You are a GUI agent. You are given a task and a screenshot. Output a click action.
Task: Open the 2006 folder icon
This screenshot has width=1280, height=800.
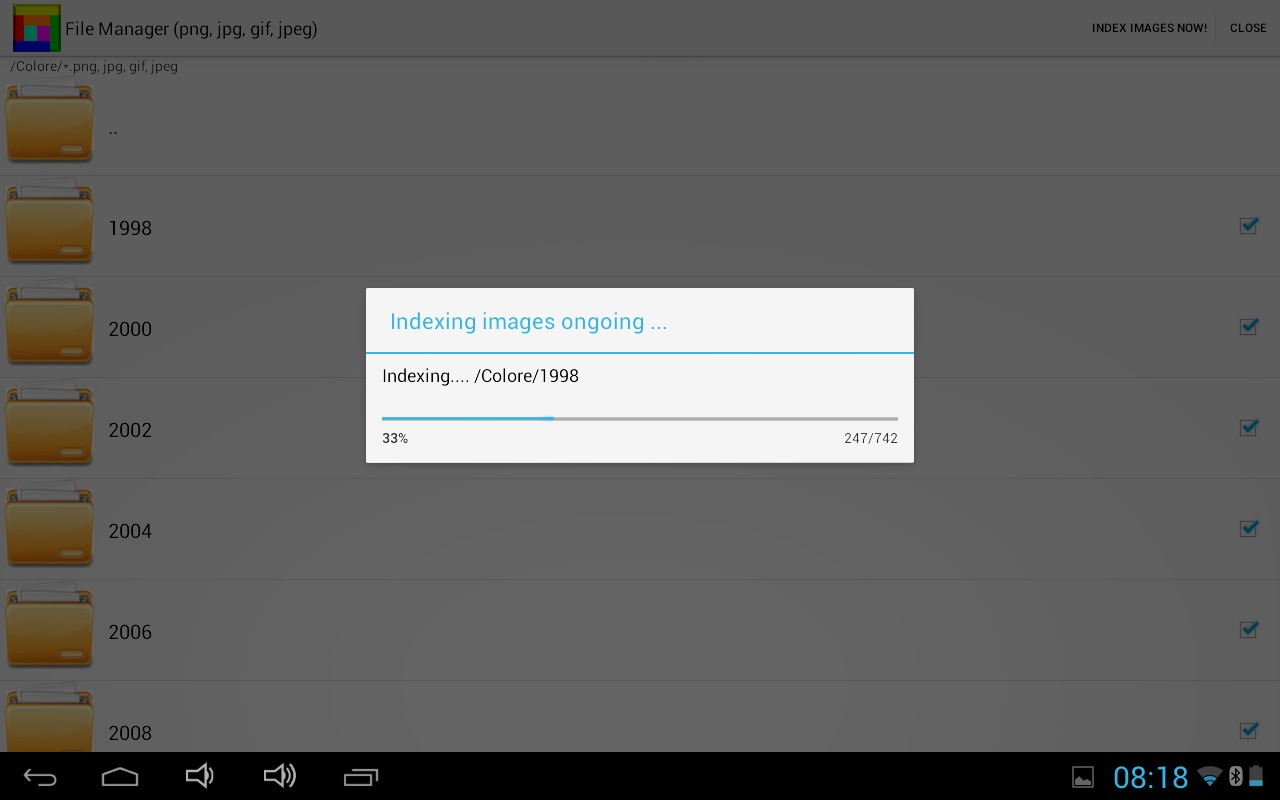49,626
